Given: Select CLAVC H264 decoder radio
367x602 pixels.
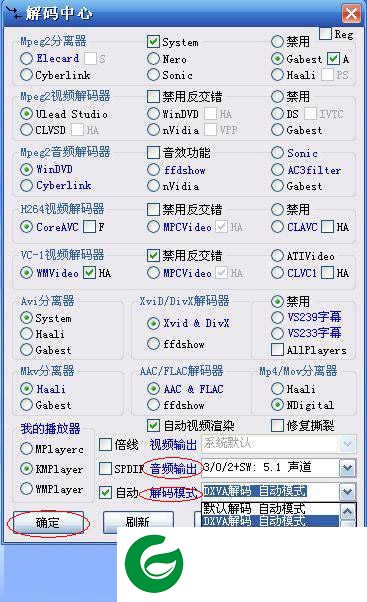Looking at the screenshot, I should pyautogui.click(x=277, y=227).
